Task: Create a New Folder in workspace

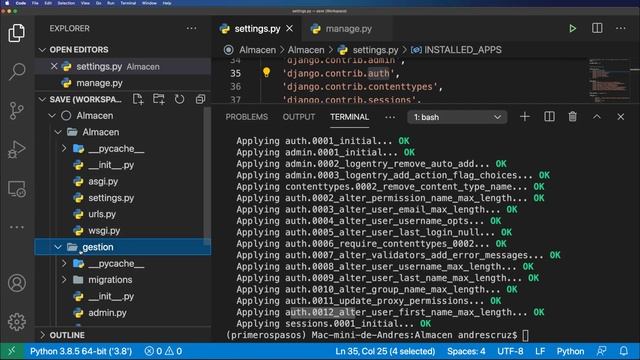Action: tap(159, 99)
